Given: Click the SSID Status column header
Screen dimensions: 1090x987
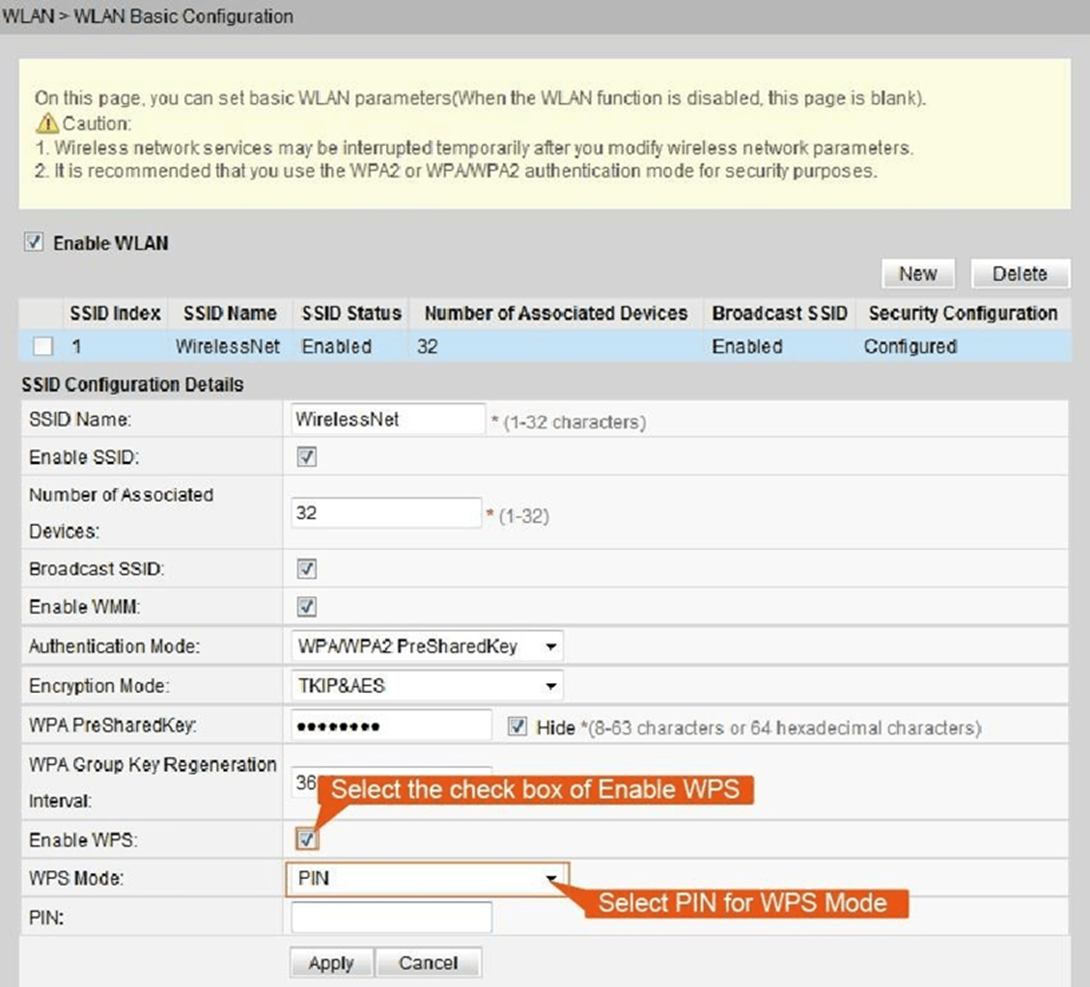Looking at the screenshot, I should coord(351,313).
